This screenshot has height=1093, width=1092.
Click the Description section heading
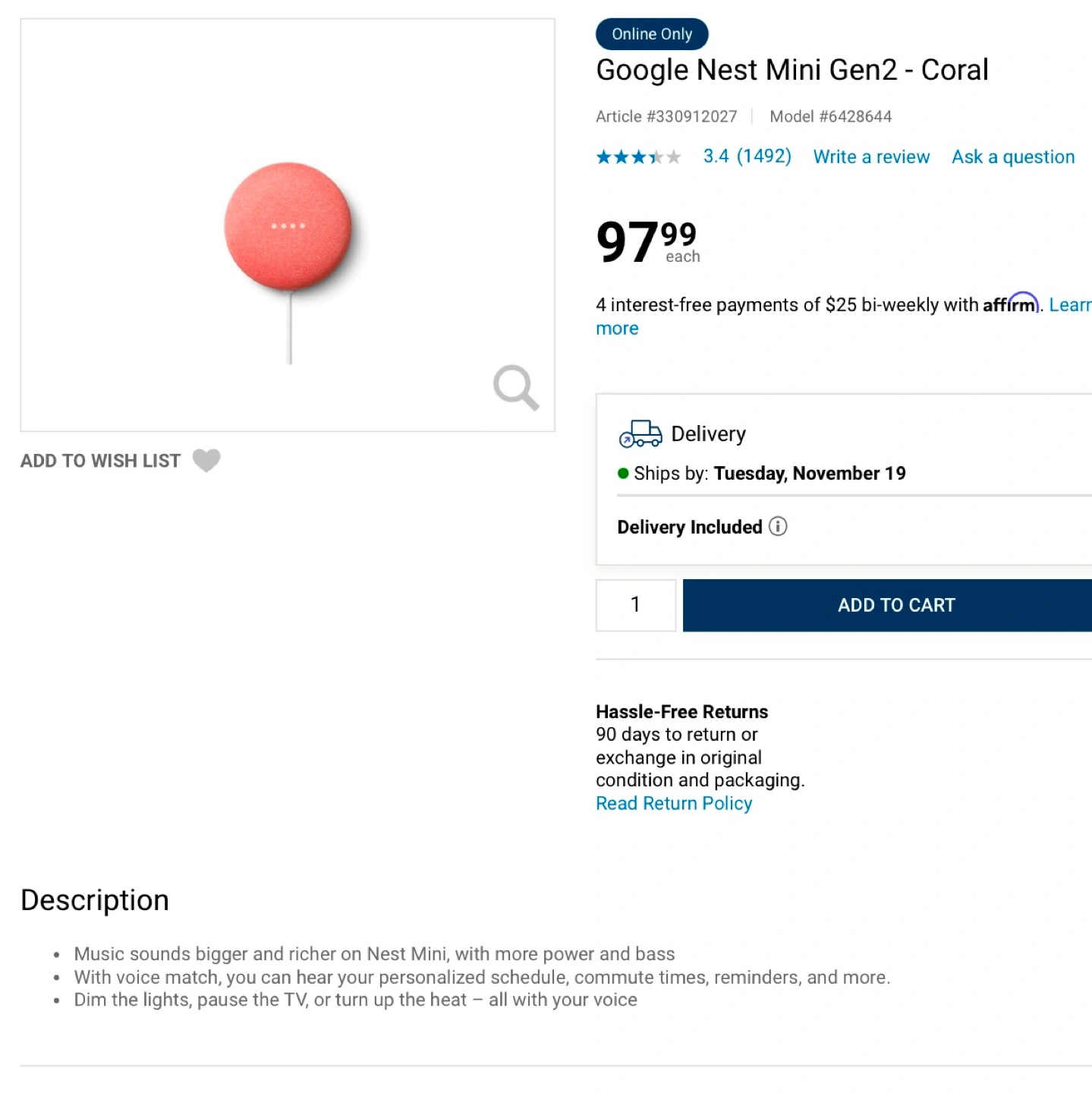coord(95,900)
